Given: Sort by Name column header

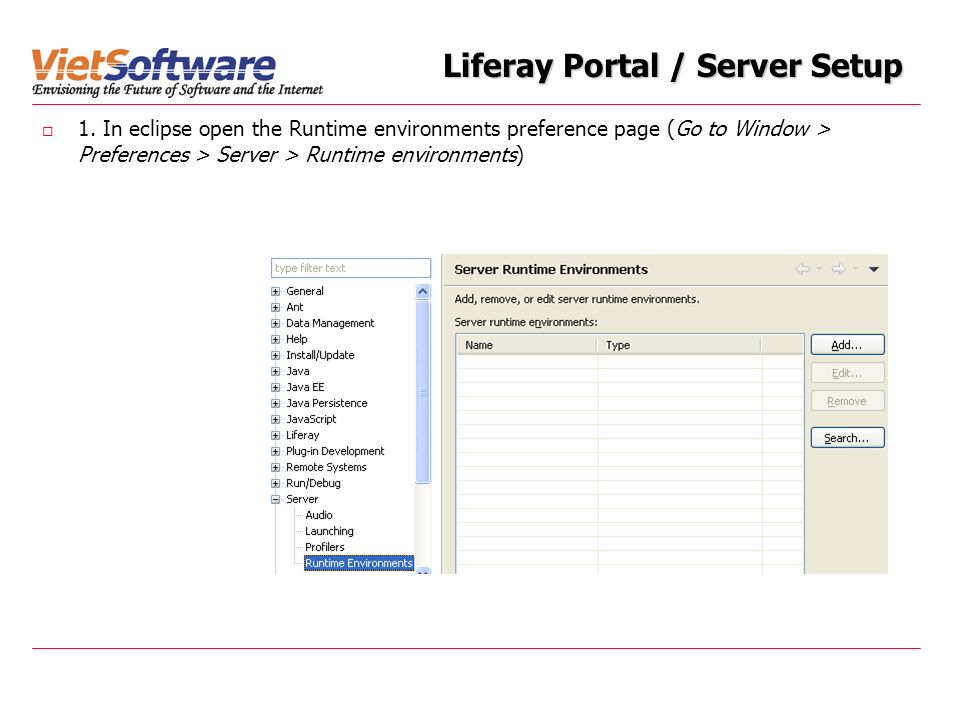Looking at the screenshot, I should 527,345.
